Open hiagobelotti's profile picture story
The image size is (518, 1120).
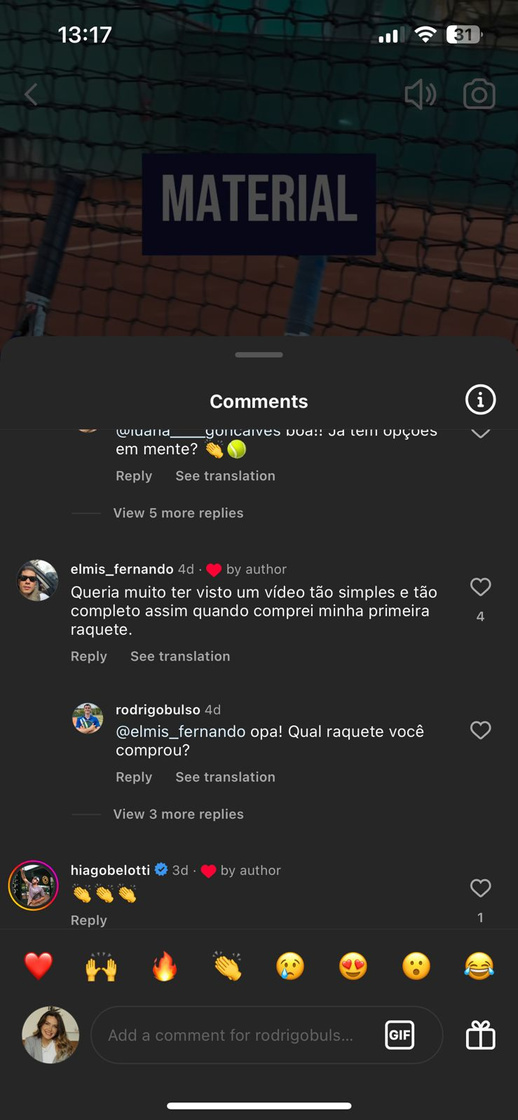[33, 886]
